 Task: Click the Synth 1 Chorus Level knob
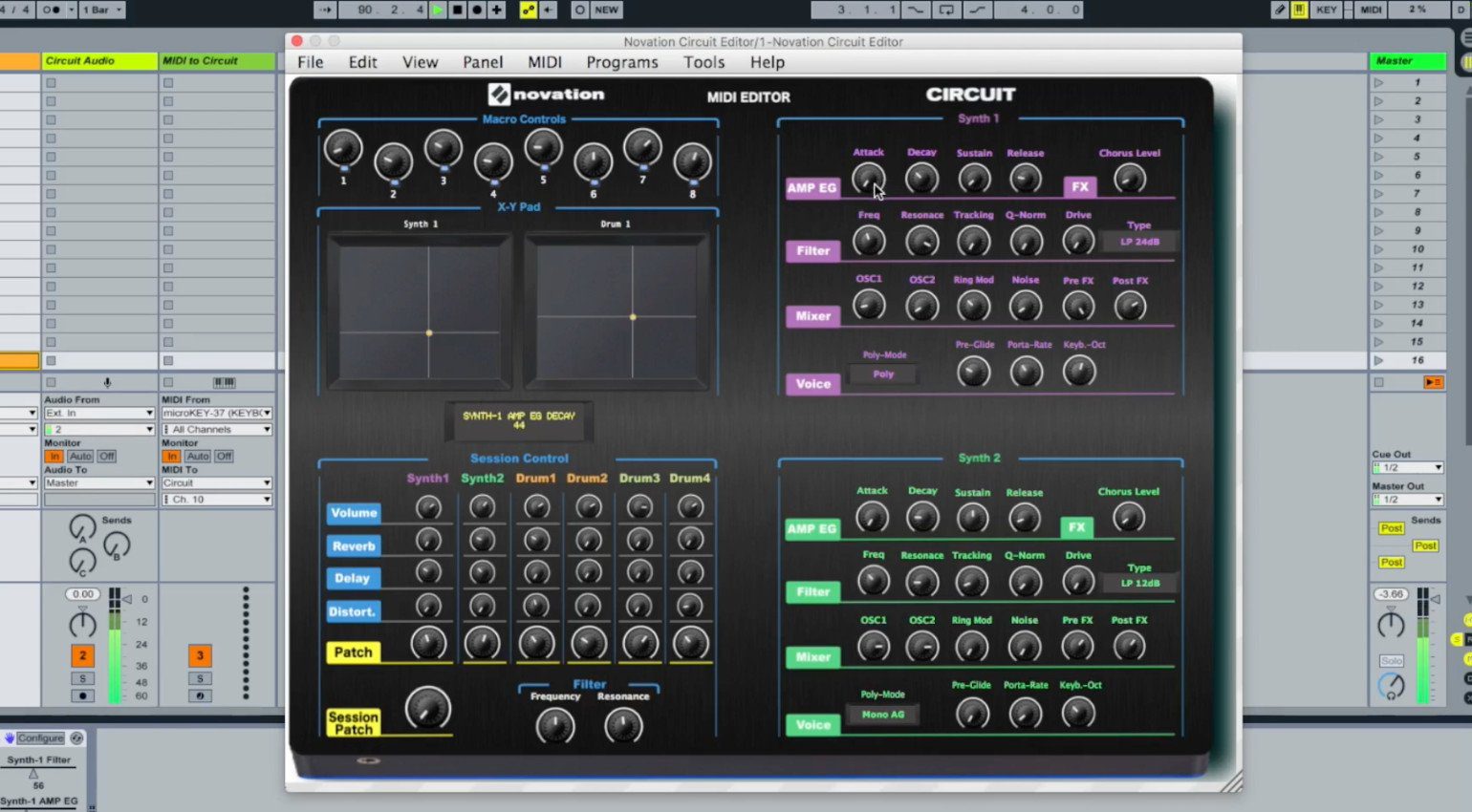1130,178
